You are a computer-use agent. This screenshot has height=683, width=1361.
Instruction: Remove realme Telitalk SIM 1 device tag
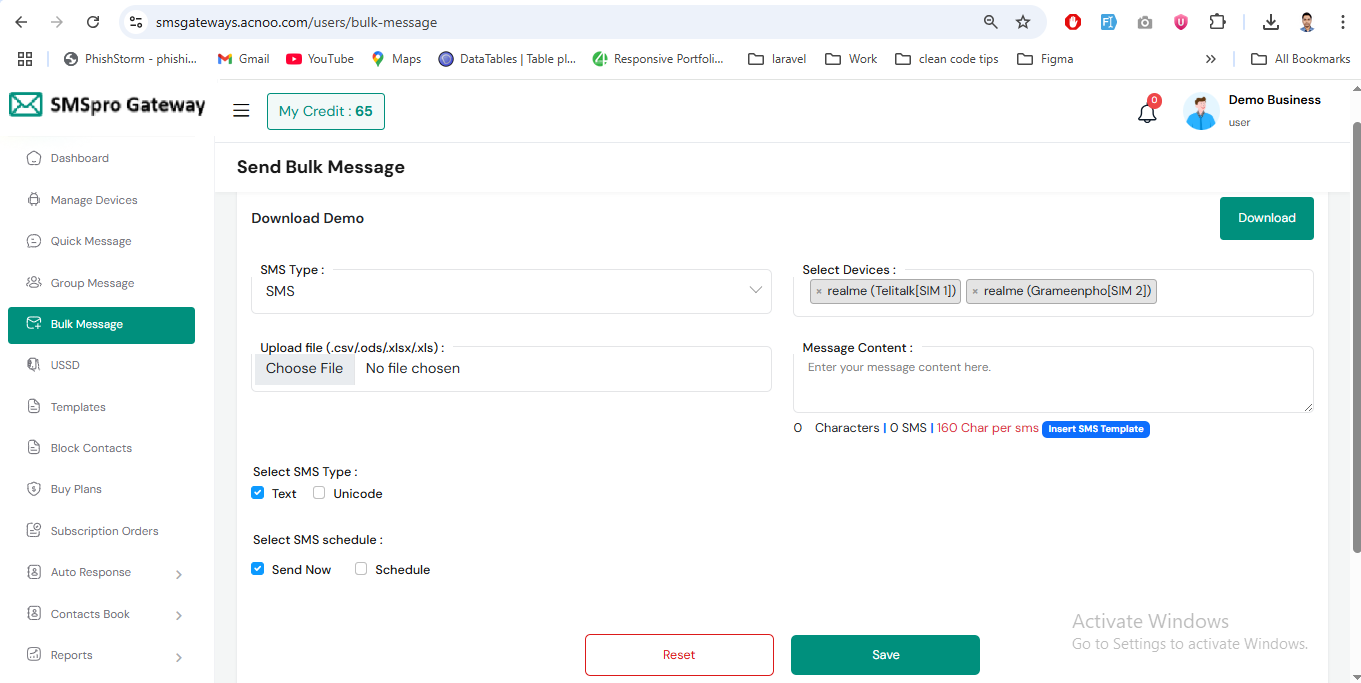tap(819, 292)
